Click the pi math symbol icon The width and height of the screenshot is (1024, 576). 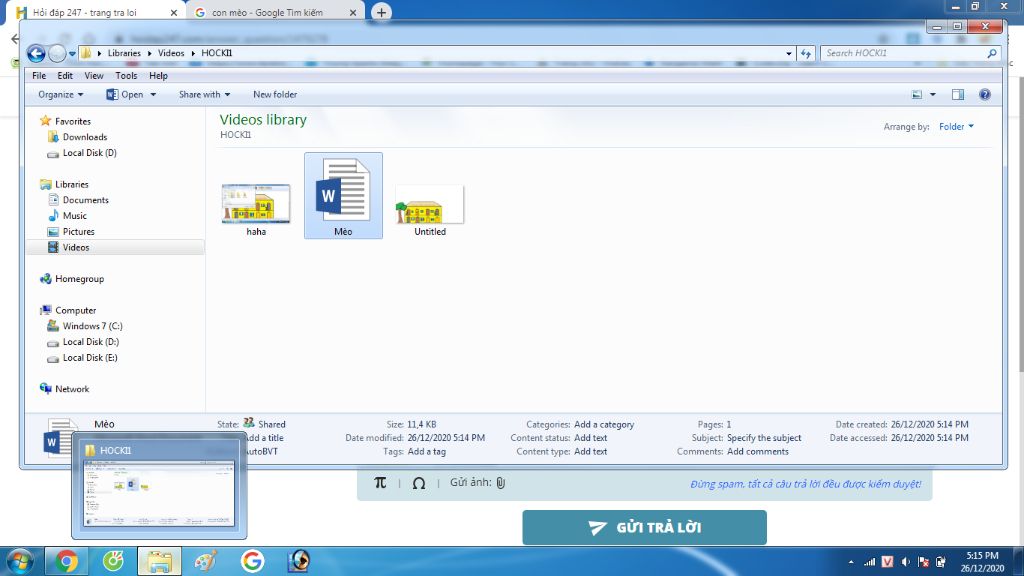380,483
